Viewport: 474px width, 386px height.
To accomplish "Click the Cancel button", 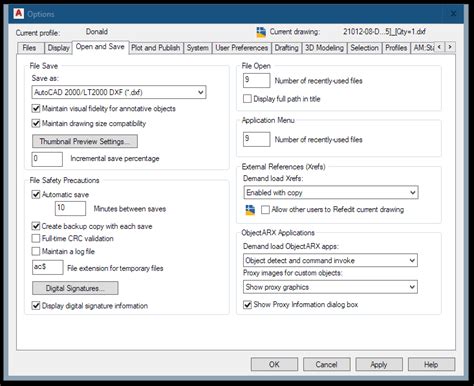I will [326, 364].
